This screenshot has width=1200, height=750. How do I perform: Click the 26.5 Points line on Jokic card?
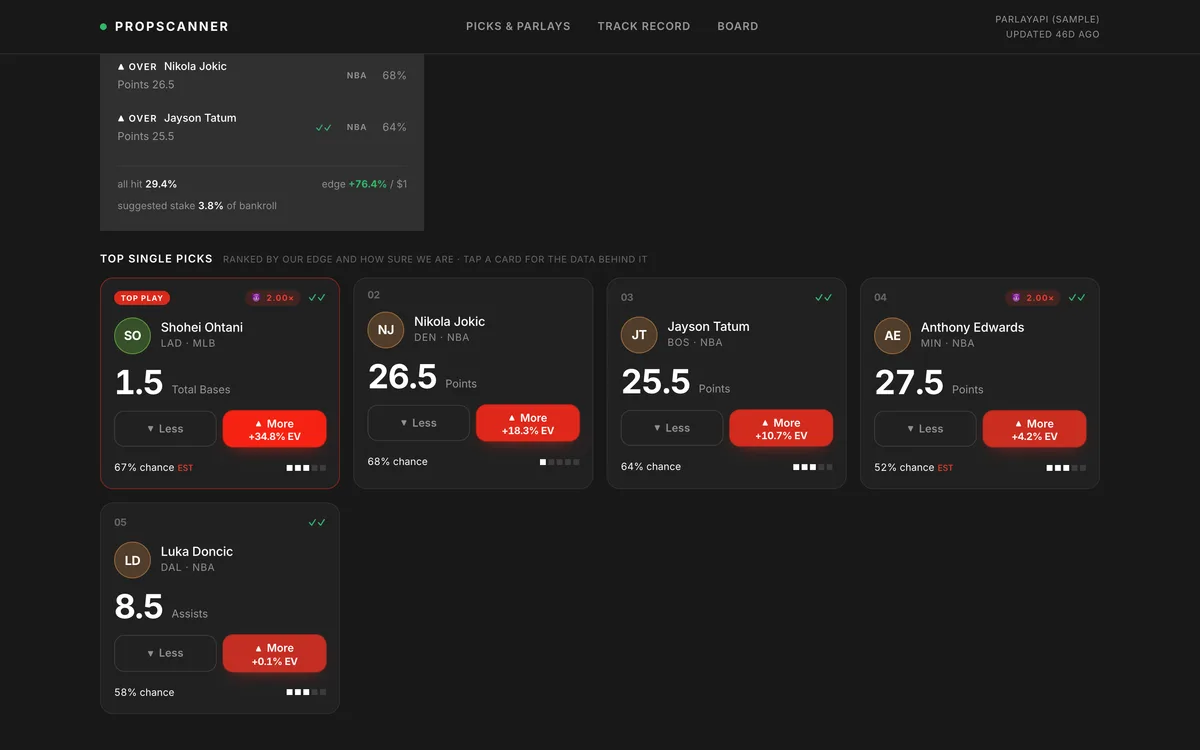pyautogui.click(x=422, y=377)
